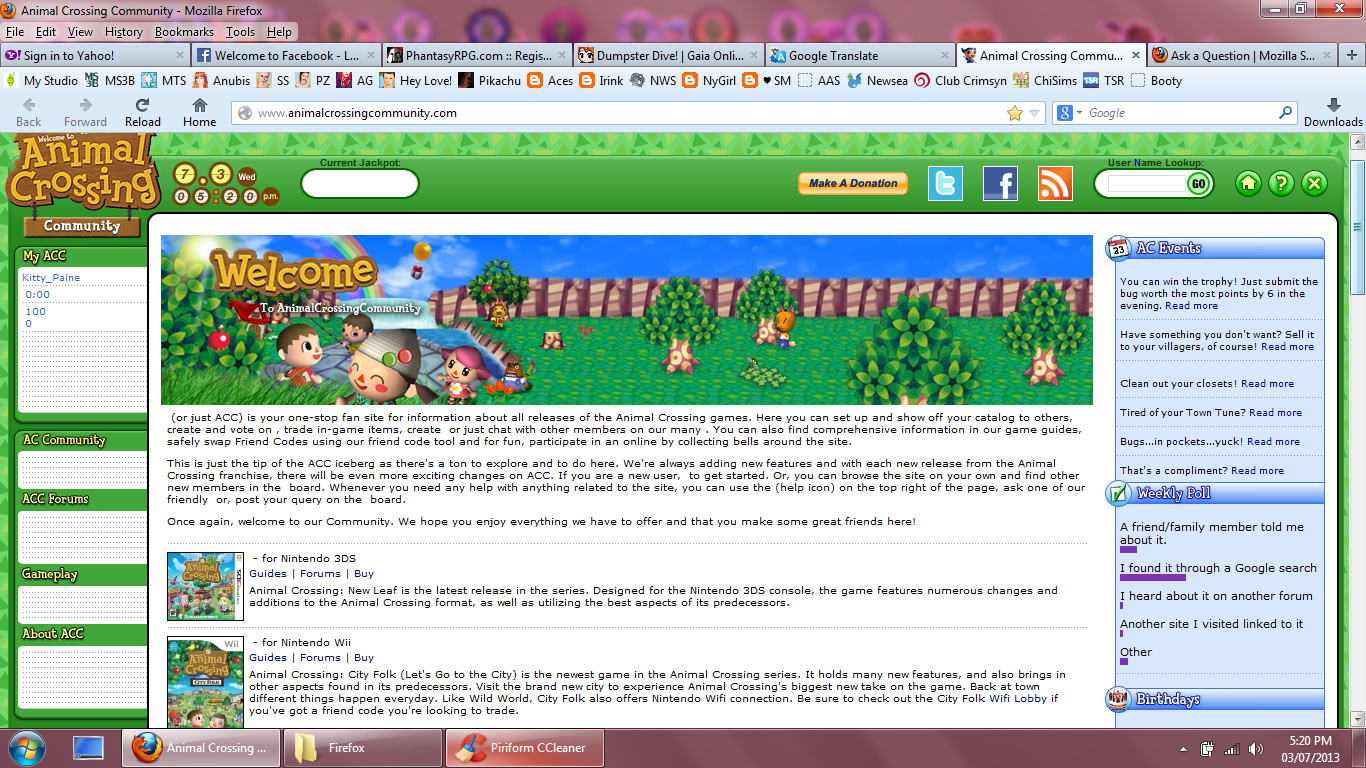This screenshot has height=768, width=1366.
Task: Open the File menu
Action: (15, 32)
